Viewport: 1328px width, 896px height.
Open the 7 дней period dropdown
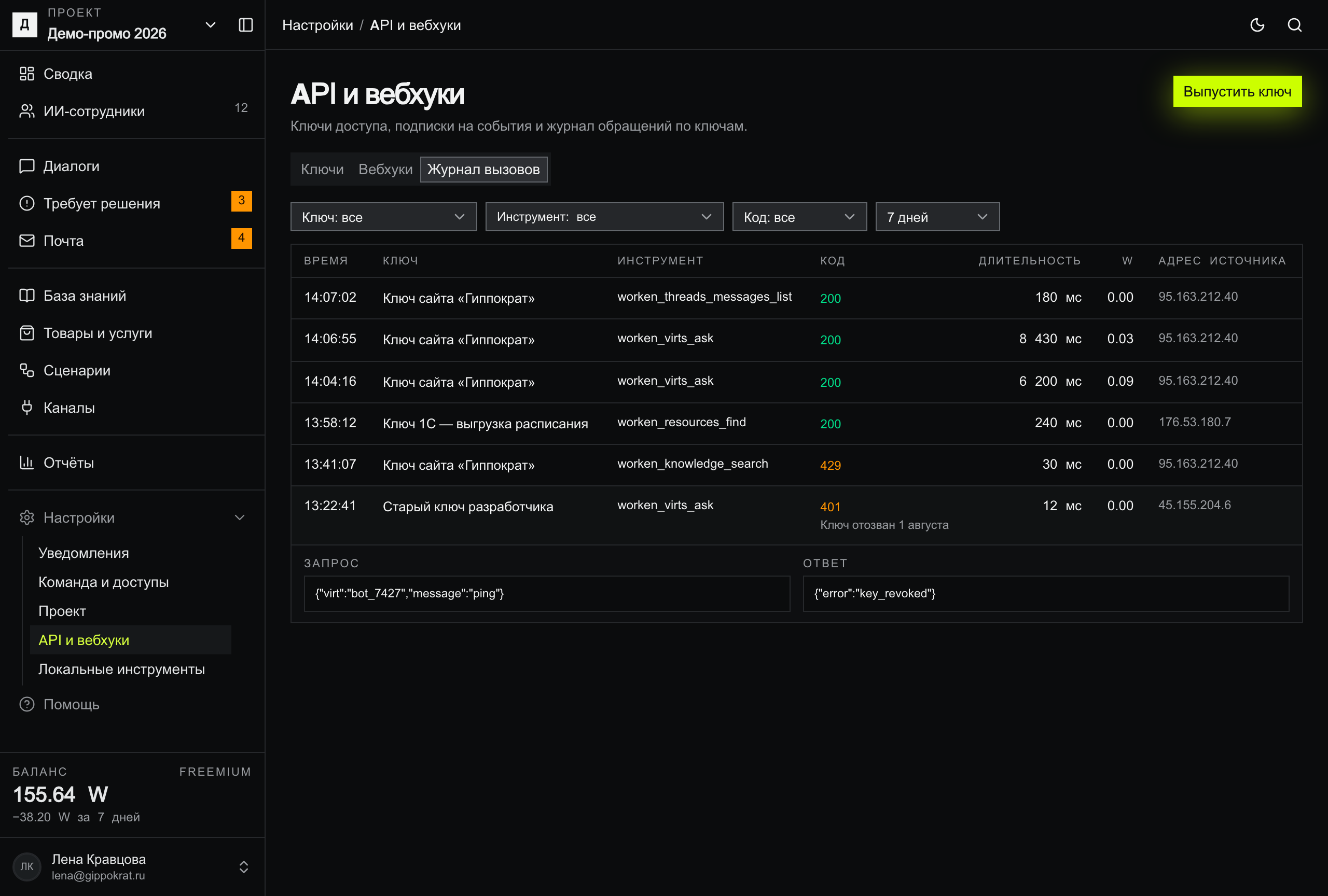point(937,217)
